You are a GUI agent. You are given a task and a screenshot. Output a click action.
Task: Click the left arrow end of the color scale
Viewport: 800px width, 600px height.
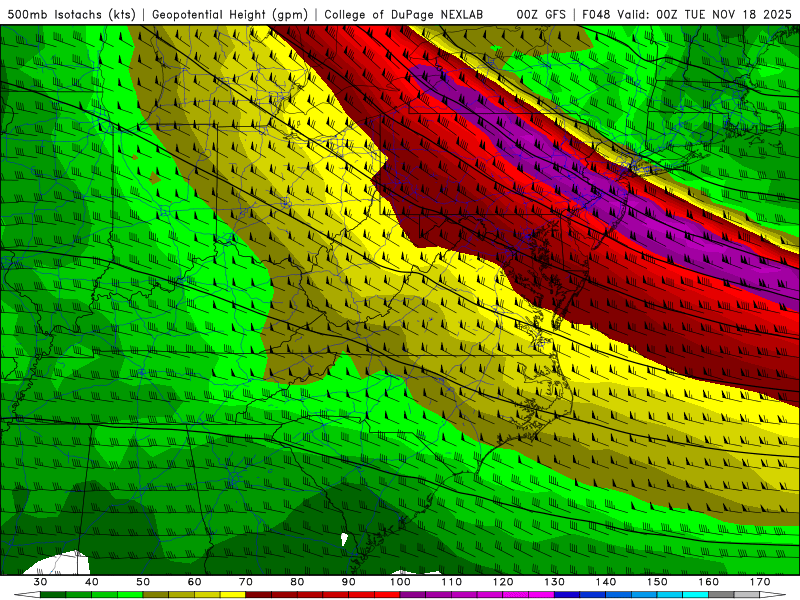click(x=27, y=595)
